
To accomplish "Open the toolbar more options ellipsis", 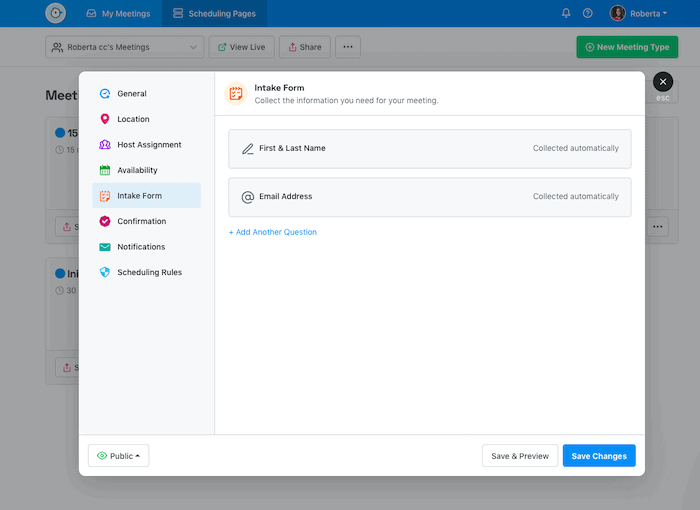I will pos(348,47).
